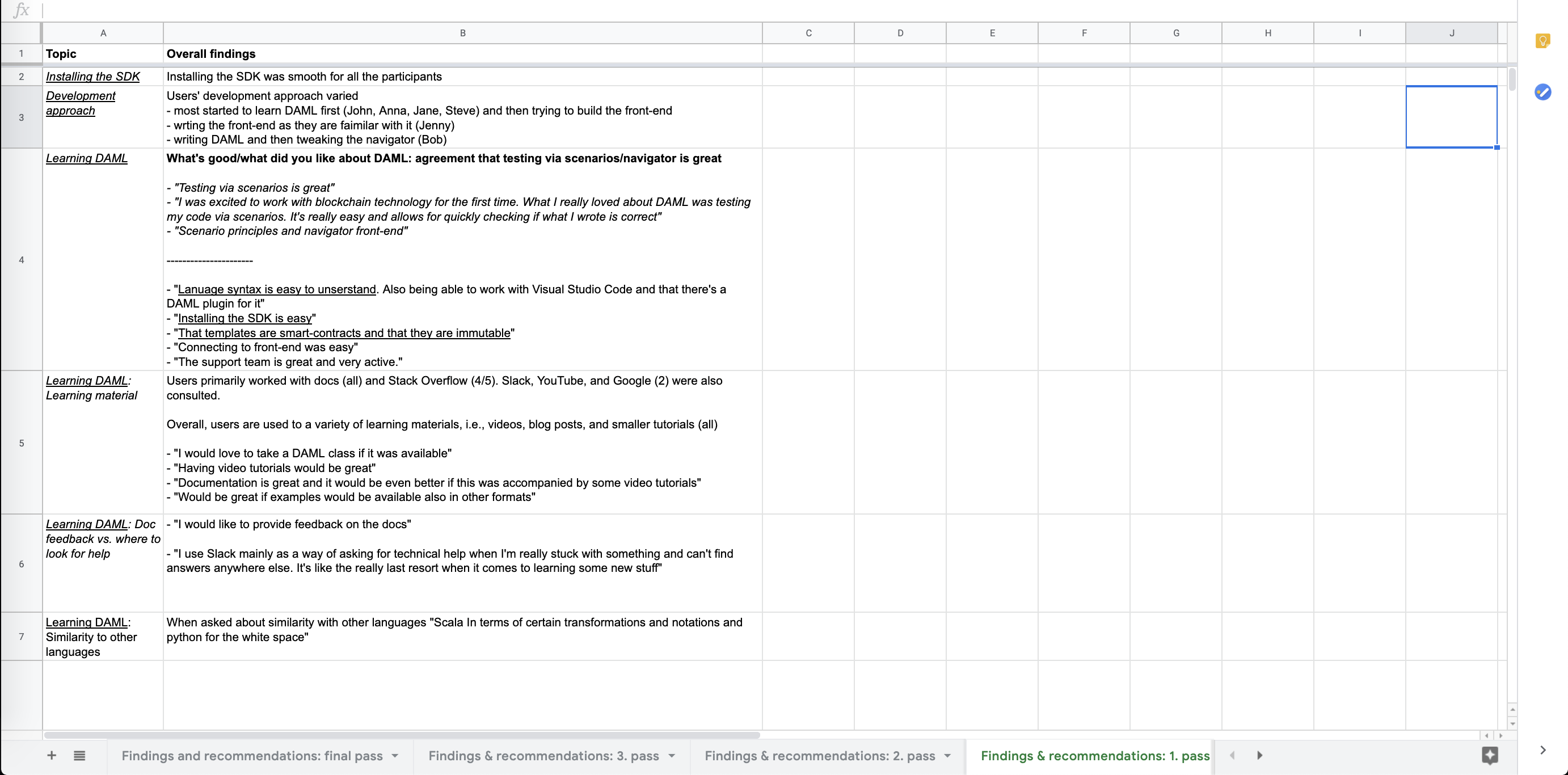This screenshot has height=775, width=1568.
Task: Select column I header
Action: point(1360,33)
